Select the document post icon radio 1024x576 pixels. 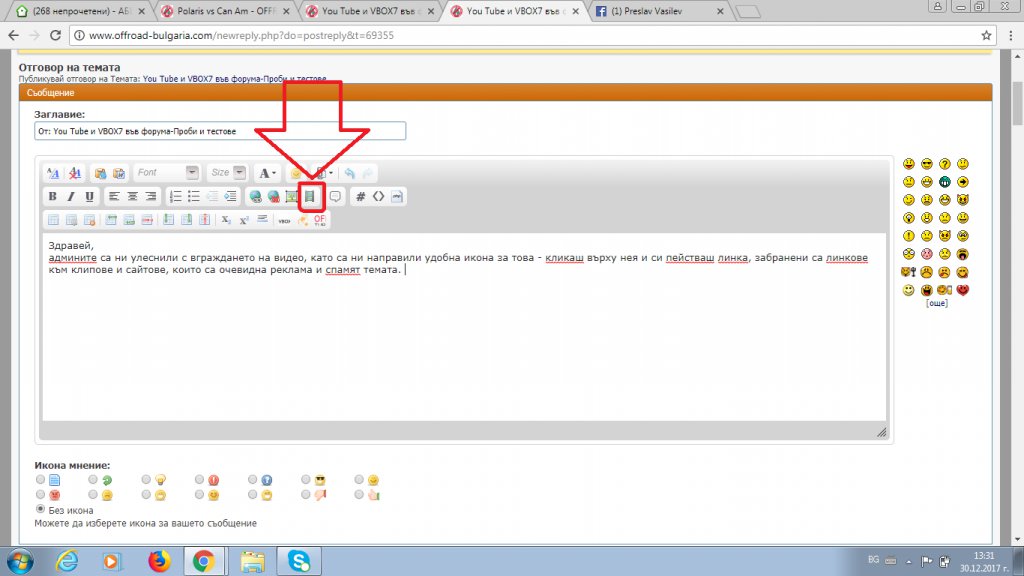[40, 479]
